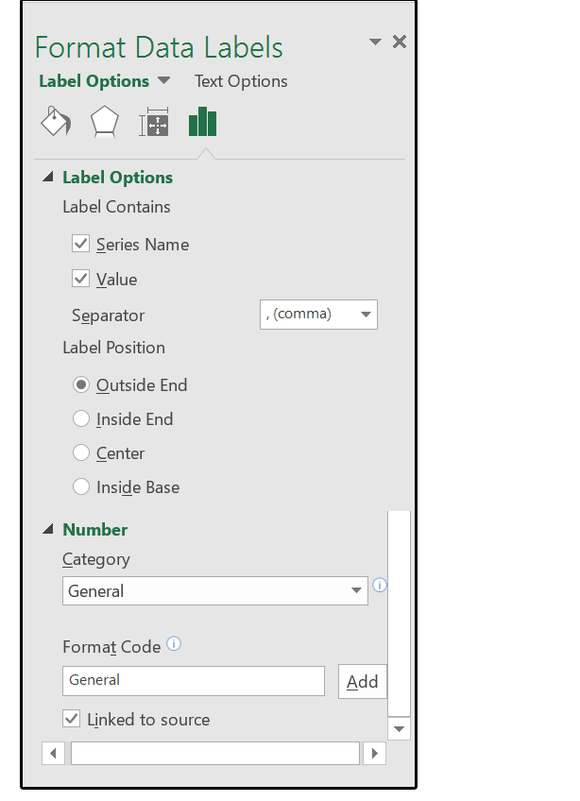Select the Inside End label position
Screen dimensions: 580x801
(81, 419)
